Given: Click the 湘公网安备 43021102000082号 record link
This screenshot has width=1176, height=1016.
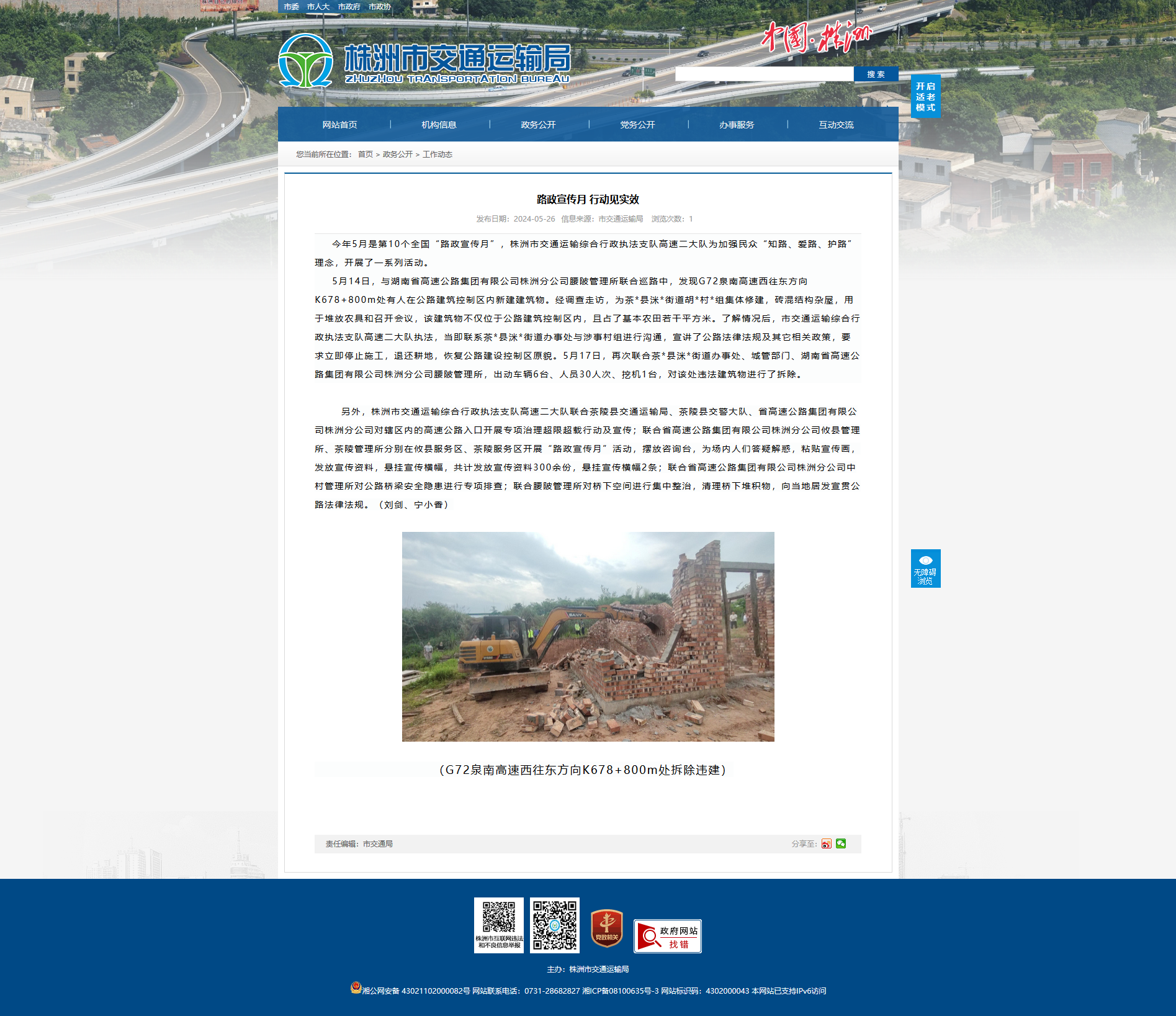Looking at the screenshot, I should 416,991.
